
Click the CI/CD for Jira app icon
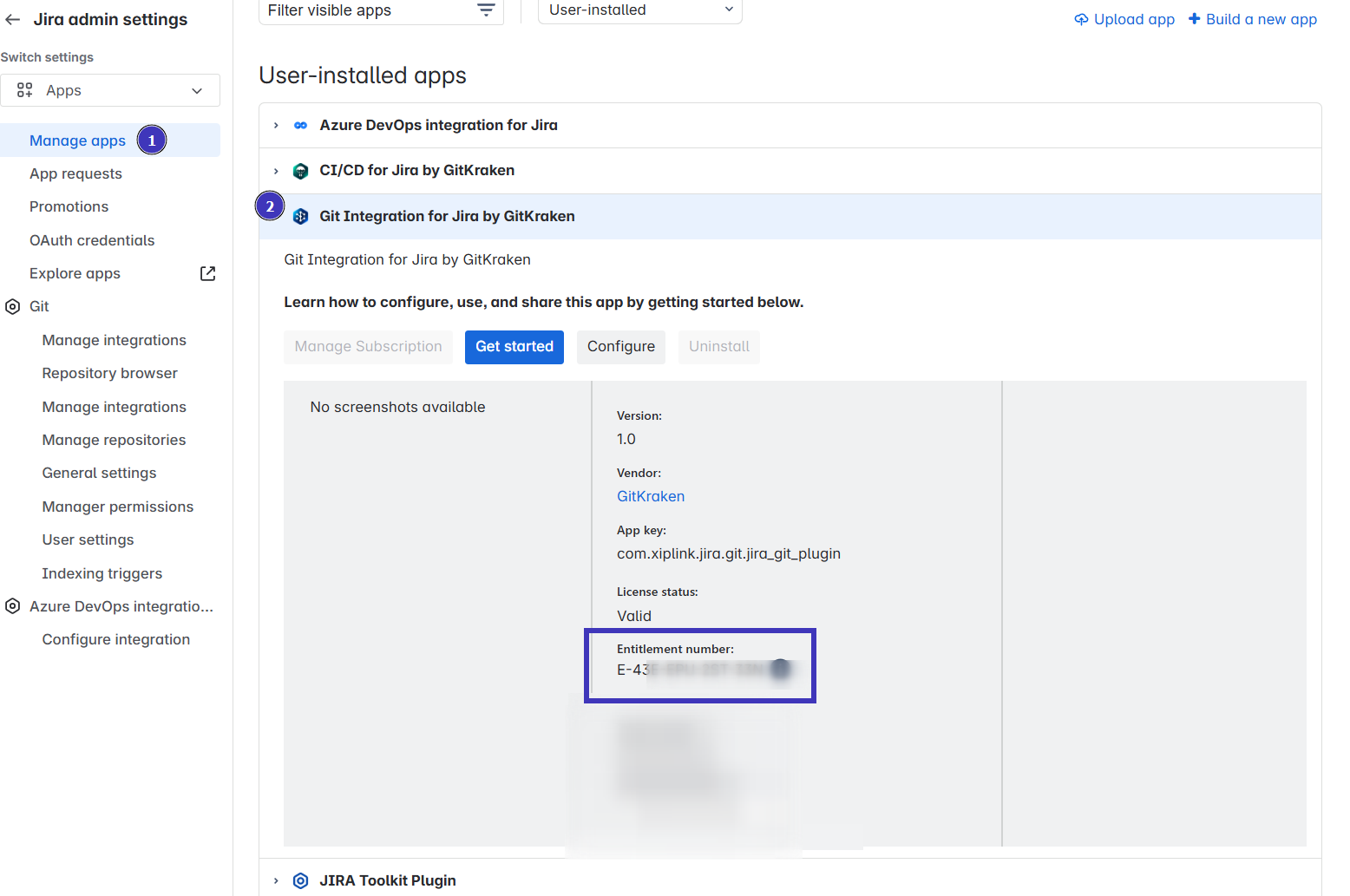click(x=300, y=171)
